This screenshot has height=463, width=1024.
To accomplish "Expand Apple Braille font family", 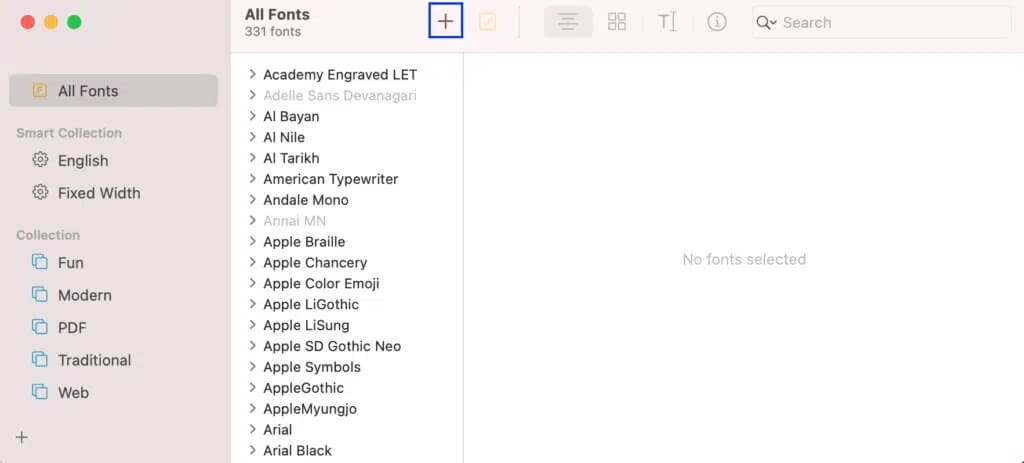I will (x=253, y=242).
